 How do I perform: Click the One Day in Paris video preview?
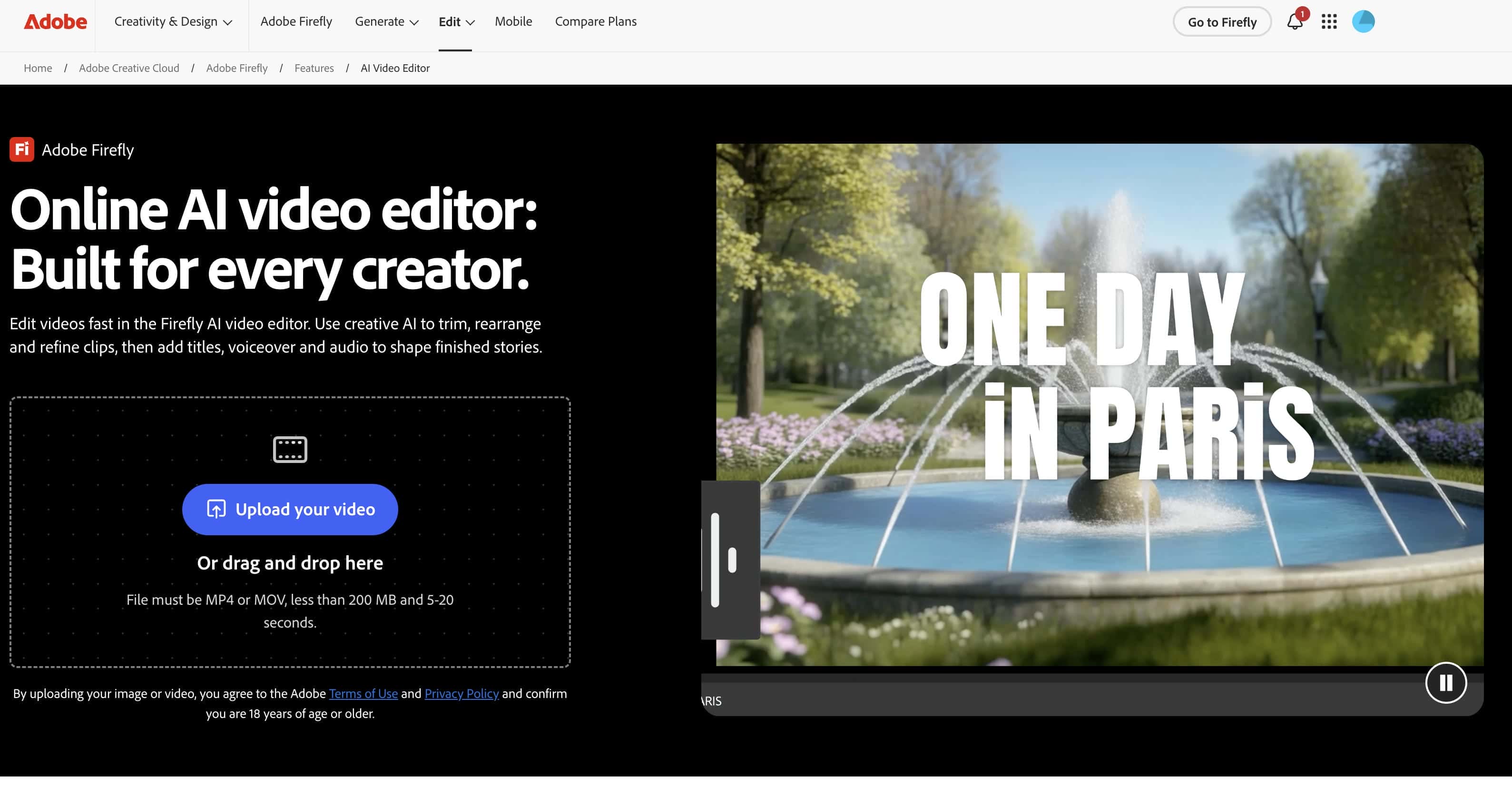tap(1100, 405)
